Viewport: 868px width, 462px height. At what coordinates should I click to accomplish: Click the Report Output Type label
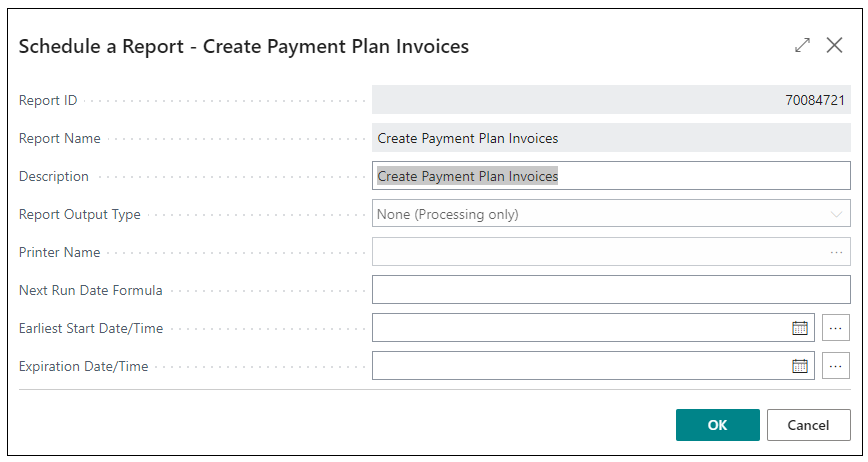[80, 214]
